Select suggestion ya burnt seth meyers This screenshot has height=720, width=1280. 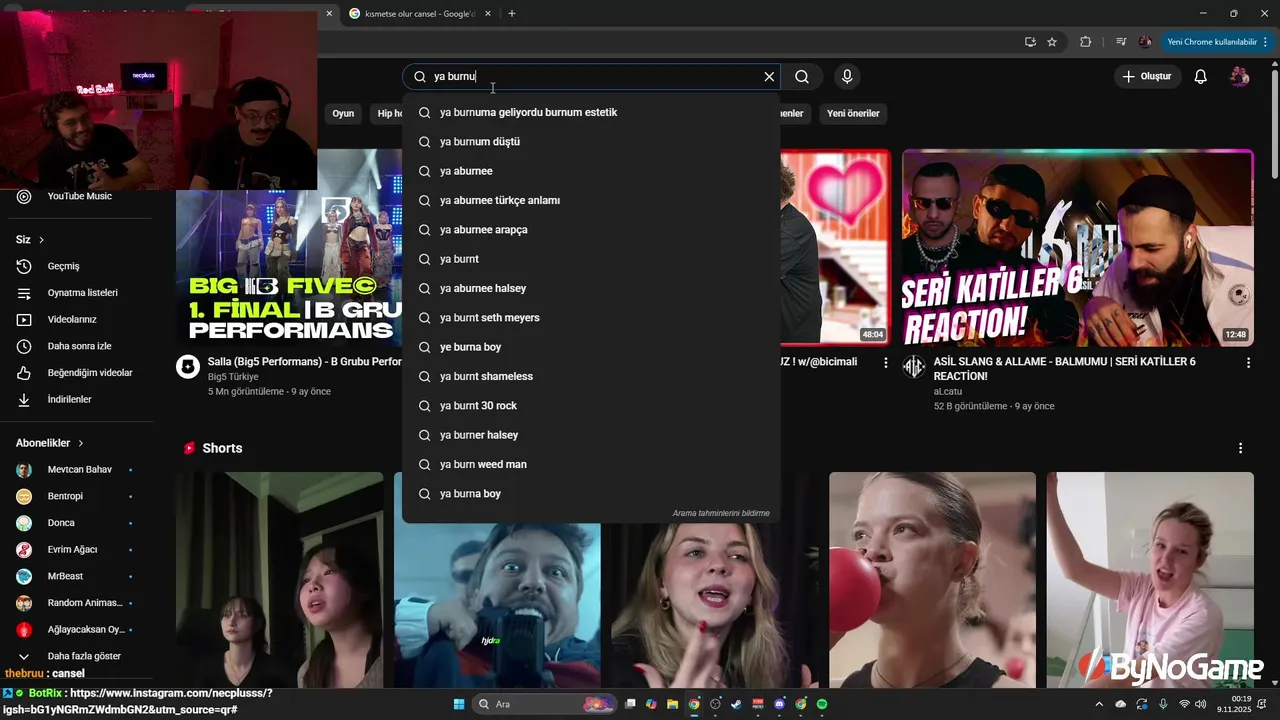[591, 318]
